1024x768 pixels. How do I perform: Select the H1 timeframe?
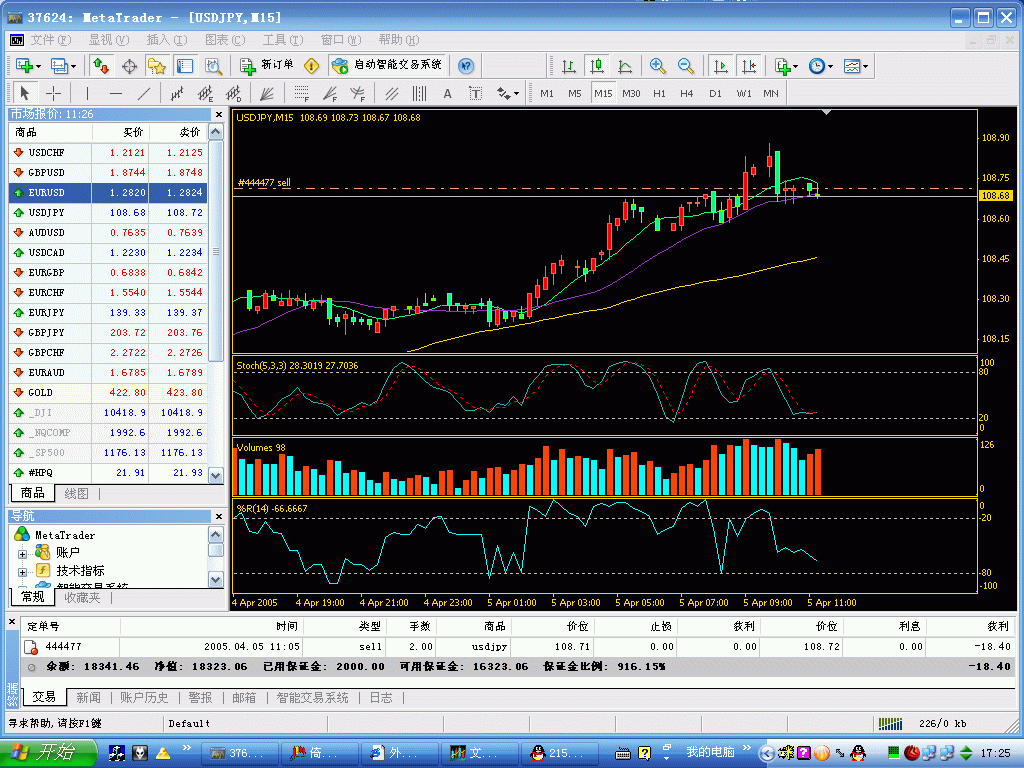pyautogui.click(x=659, y=94)
